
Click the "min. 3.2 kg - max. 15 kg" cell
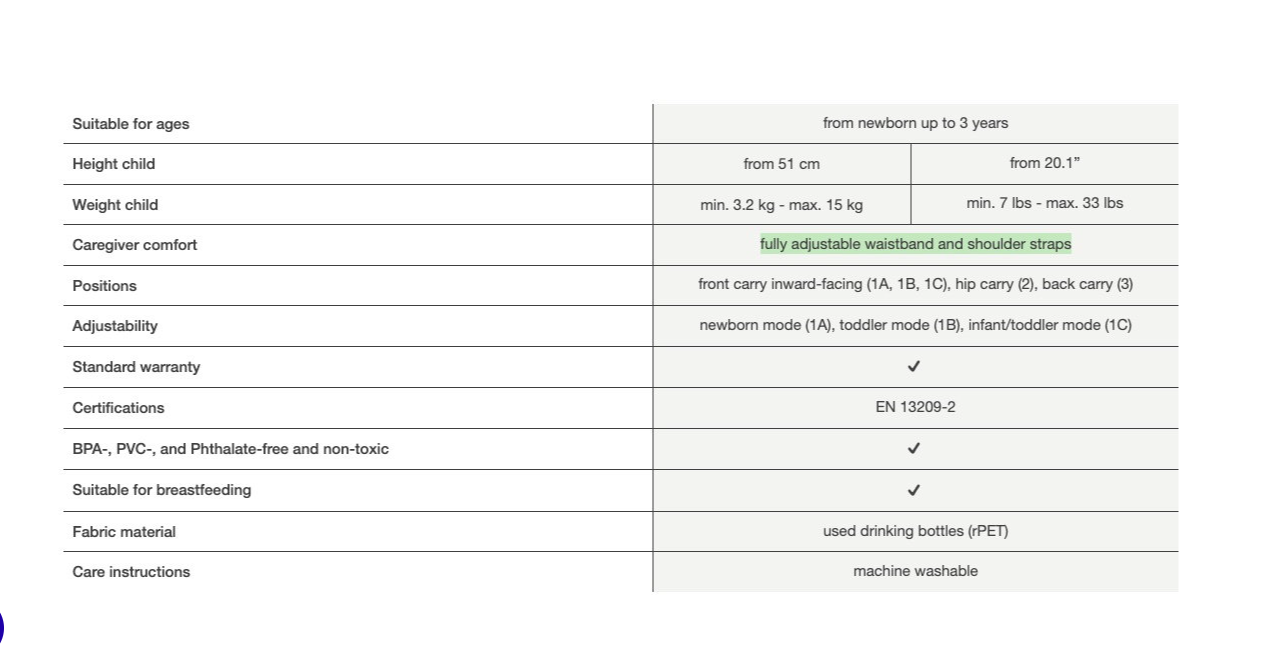781,205
